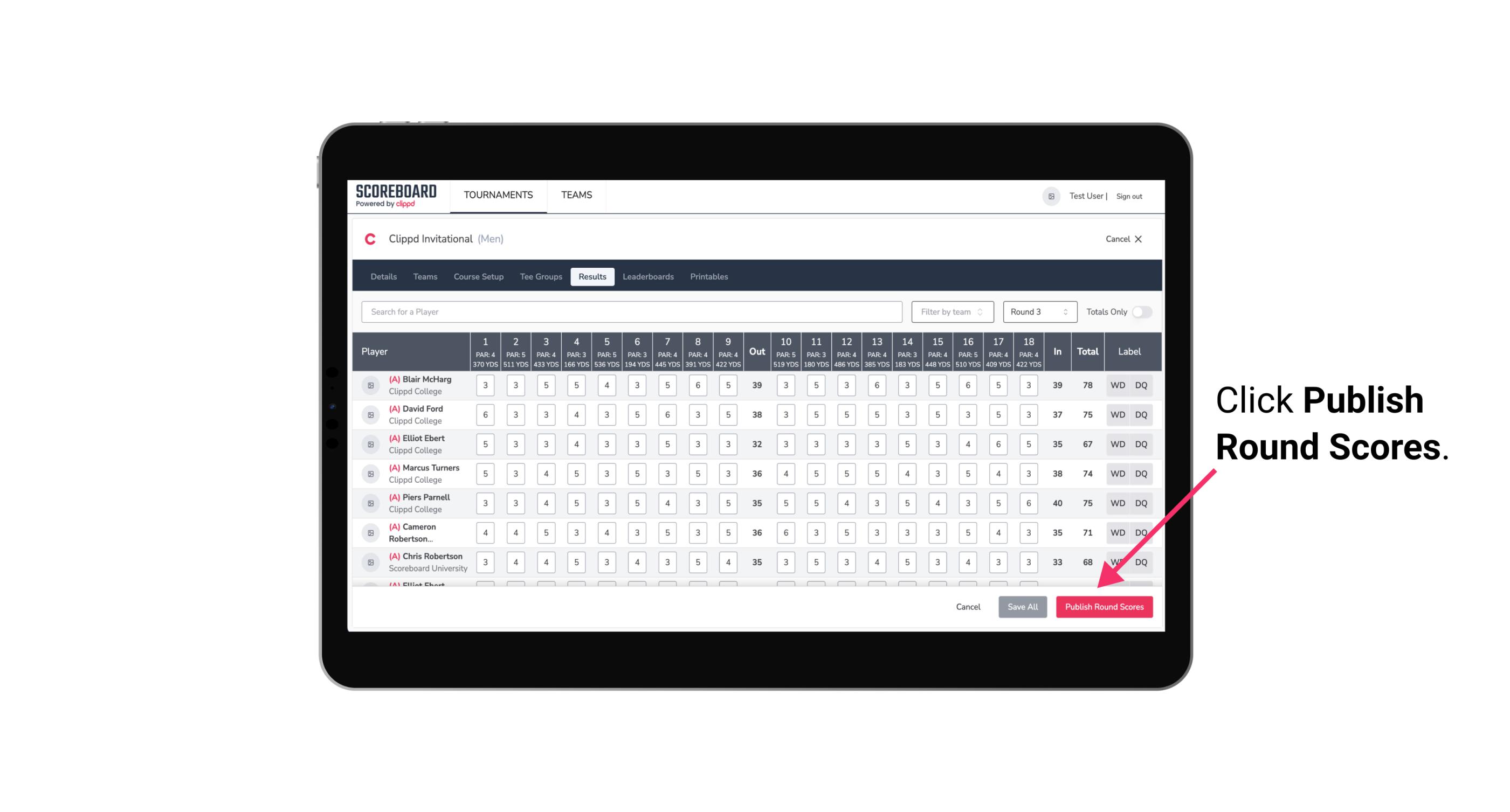The image size is (1510, 812).
Task: Click the WD icon for Cameron Robertson
Action: pyautogui.click(x=1117, y=532)
